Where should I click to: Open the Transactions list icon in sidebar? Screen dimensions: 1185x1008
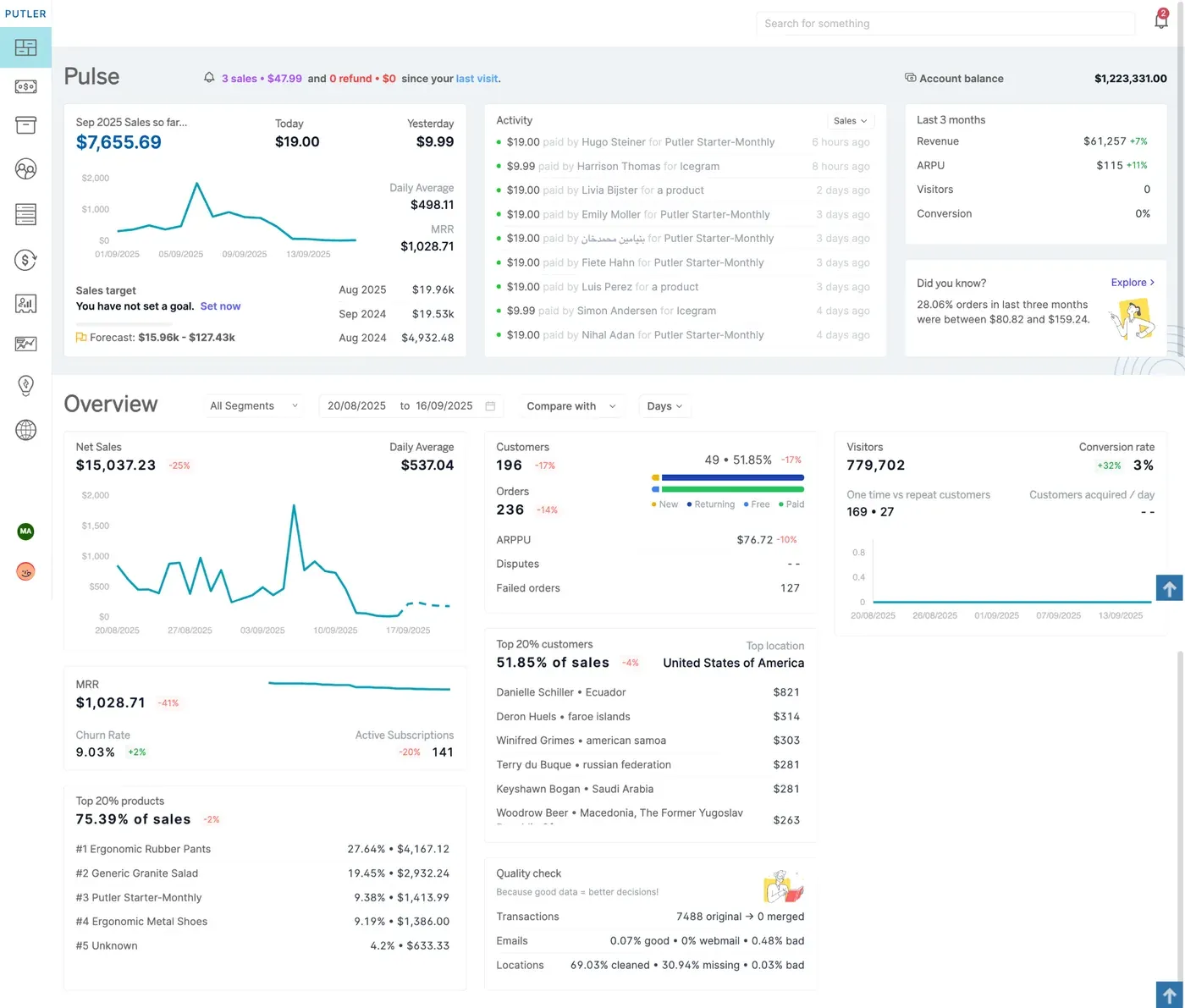click(25, 215)
